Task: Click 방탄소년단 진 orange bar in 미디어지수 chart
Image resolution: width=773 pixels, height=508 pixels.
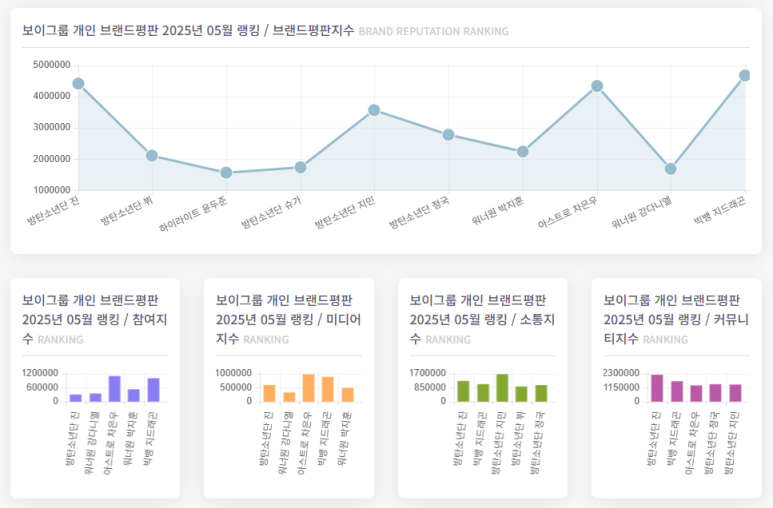Action: [x=269, y=393]
